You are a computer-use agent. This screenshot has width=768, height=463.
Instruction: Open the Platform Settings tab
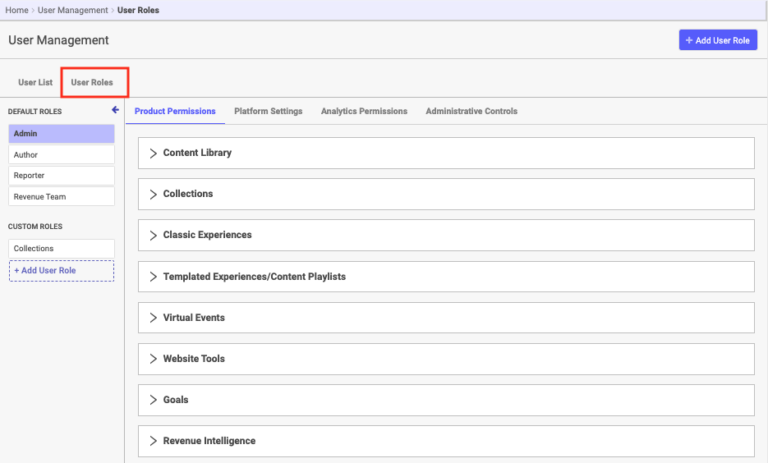tap(268, 111)
